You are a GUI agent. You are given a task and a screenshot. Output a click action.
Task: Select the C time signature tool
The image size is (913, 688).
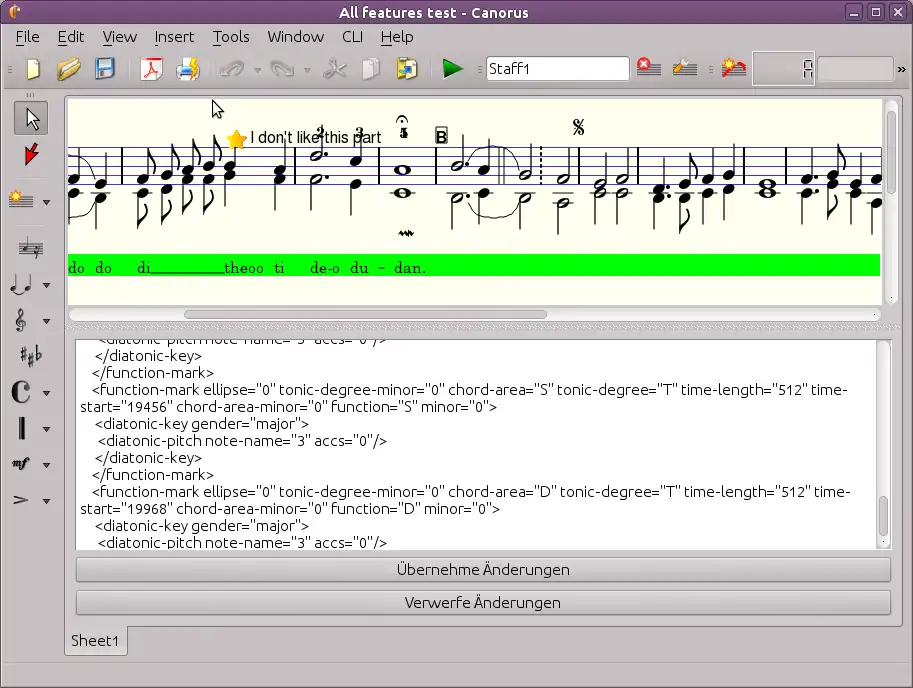point(22,392)
